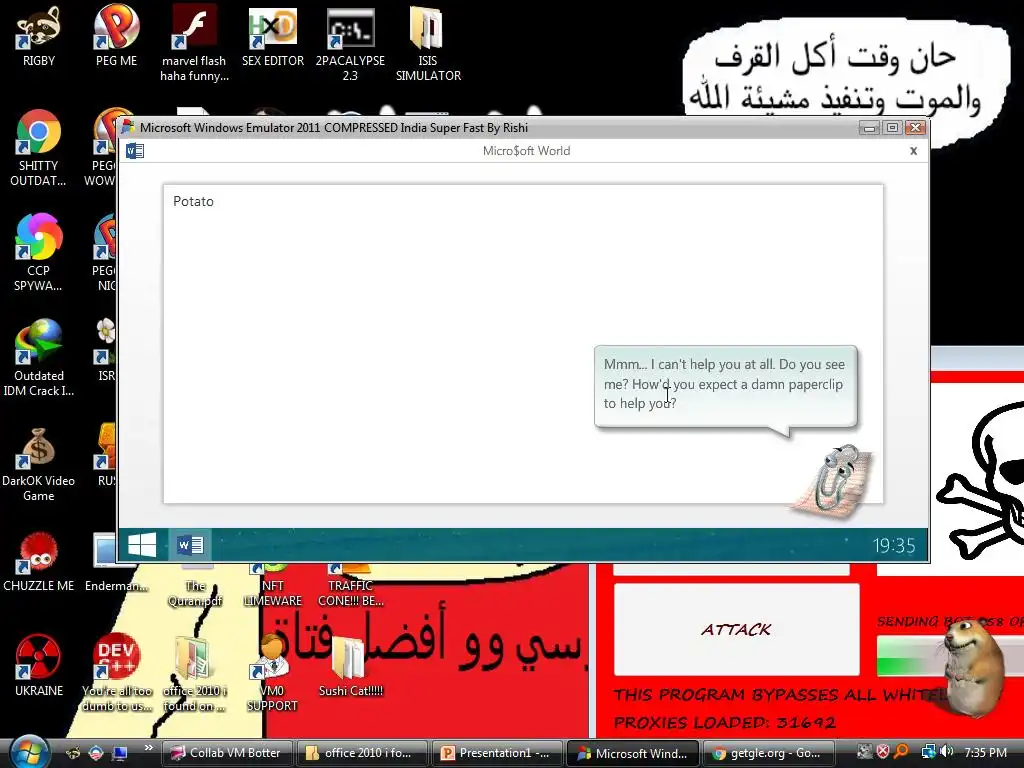Click the PROXIES LOADED: 31692 text
Viewport: 1024px width, 768px height.
click(724, 722)
